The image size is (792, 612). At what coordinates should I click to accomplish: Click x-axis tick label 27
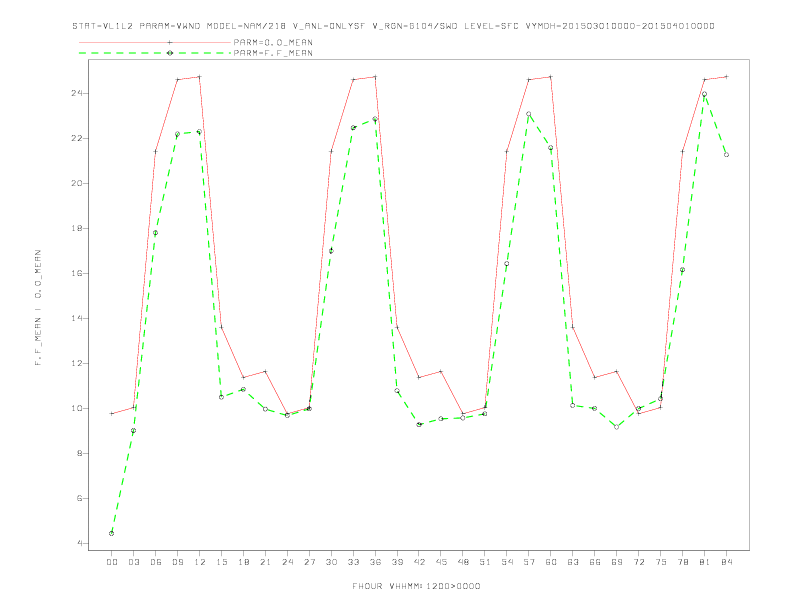tap(309, 562)
